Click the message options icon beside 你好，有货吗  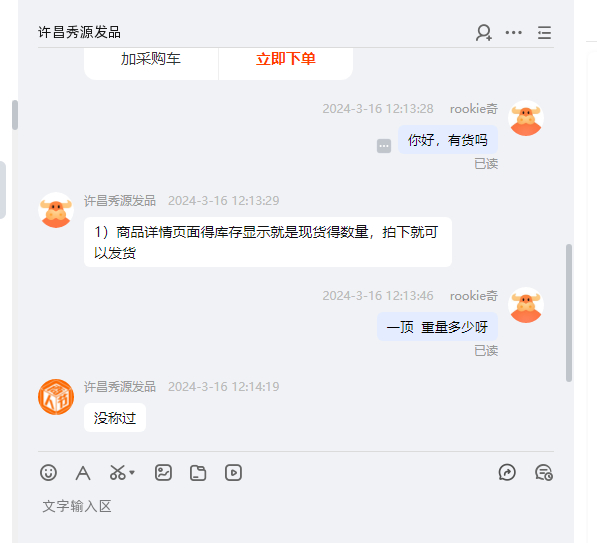point(384,146)
